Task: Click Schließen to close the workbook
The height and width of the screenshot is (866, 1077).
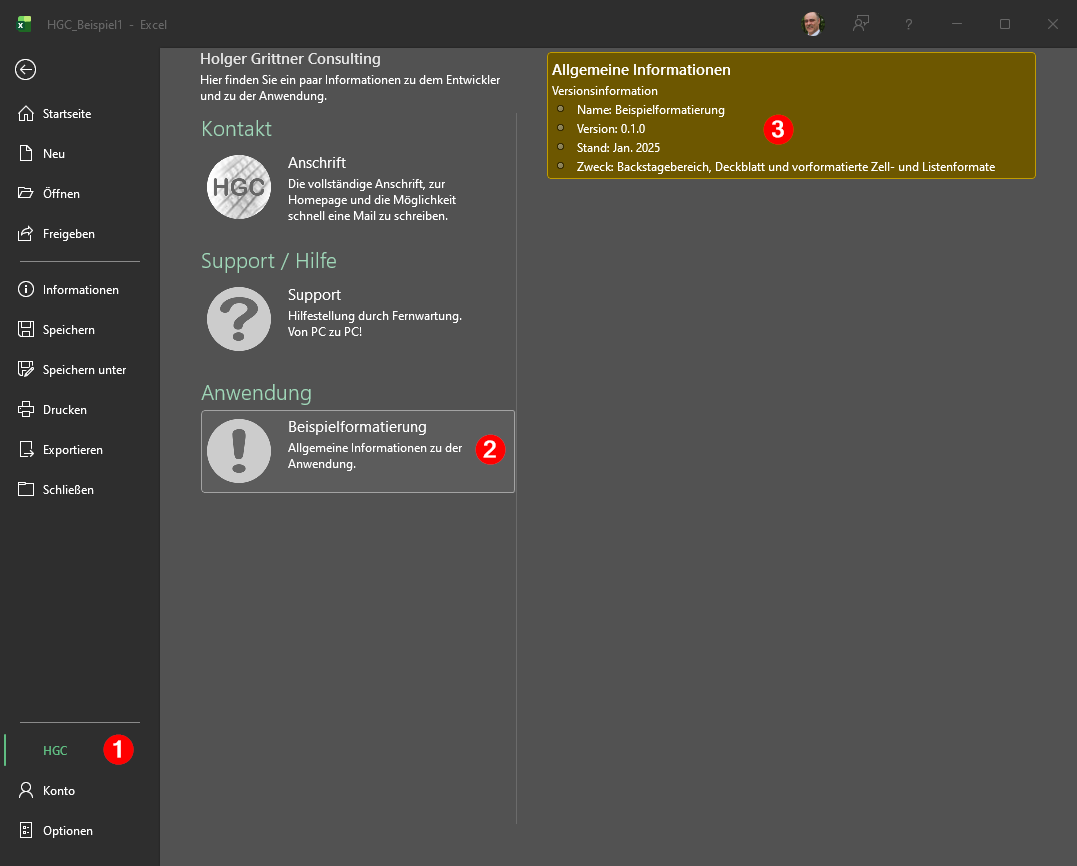Action: (x=67, y=490)
